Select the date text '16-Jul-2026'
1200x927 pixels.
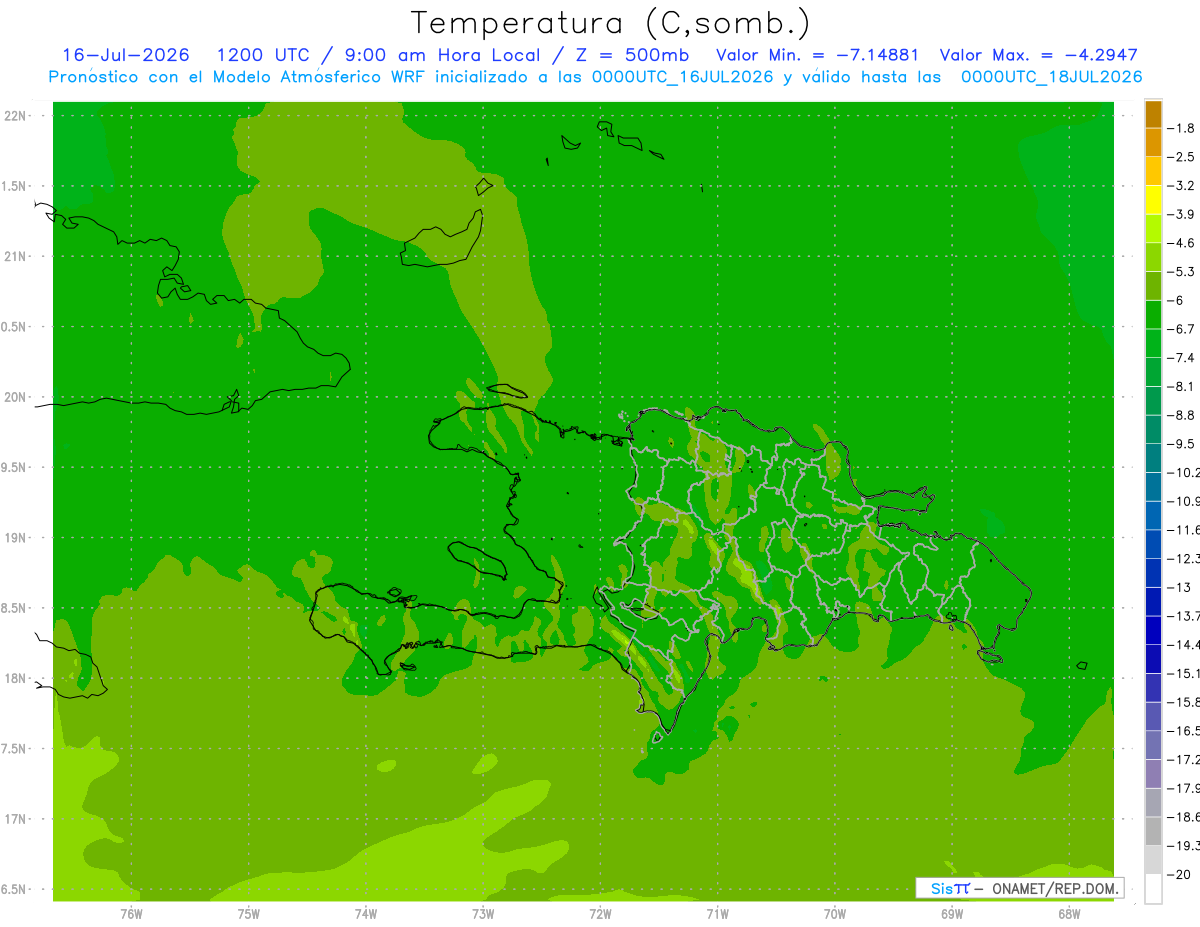coord(126,55)
